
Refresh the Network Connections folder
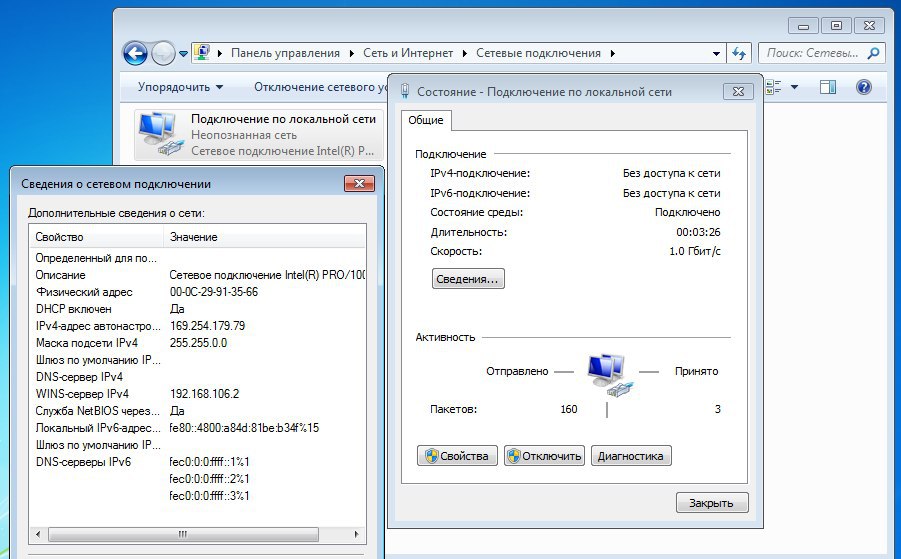739,53
